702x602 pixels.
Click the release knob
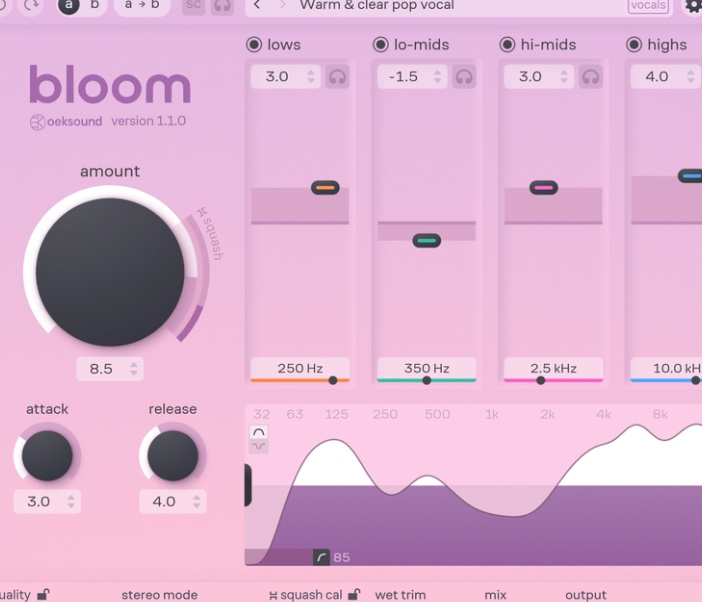point(173,456)
